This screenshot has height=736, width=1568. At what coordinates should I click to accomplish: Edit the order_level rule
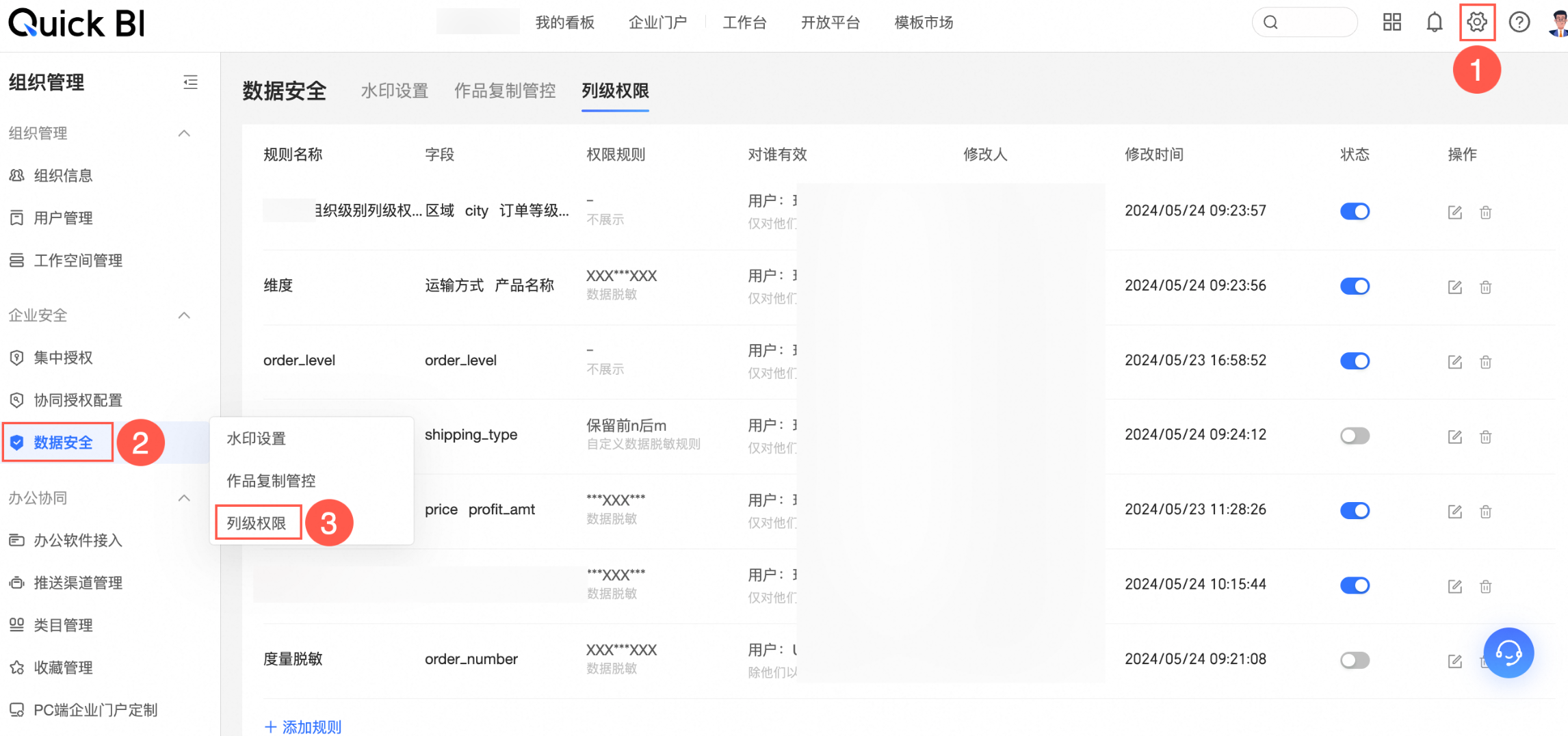click(x=1455, y=361)
